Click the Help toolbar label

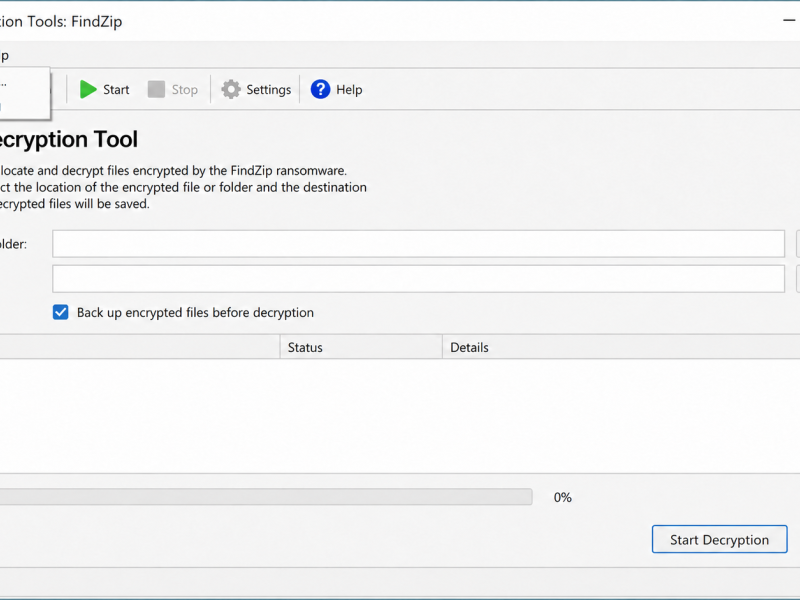(x=349, y=90)
